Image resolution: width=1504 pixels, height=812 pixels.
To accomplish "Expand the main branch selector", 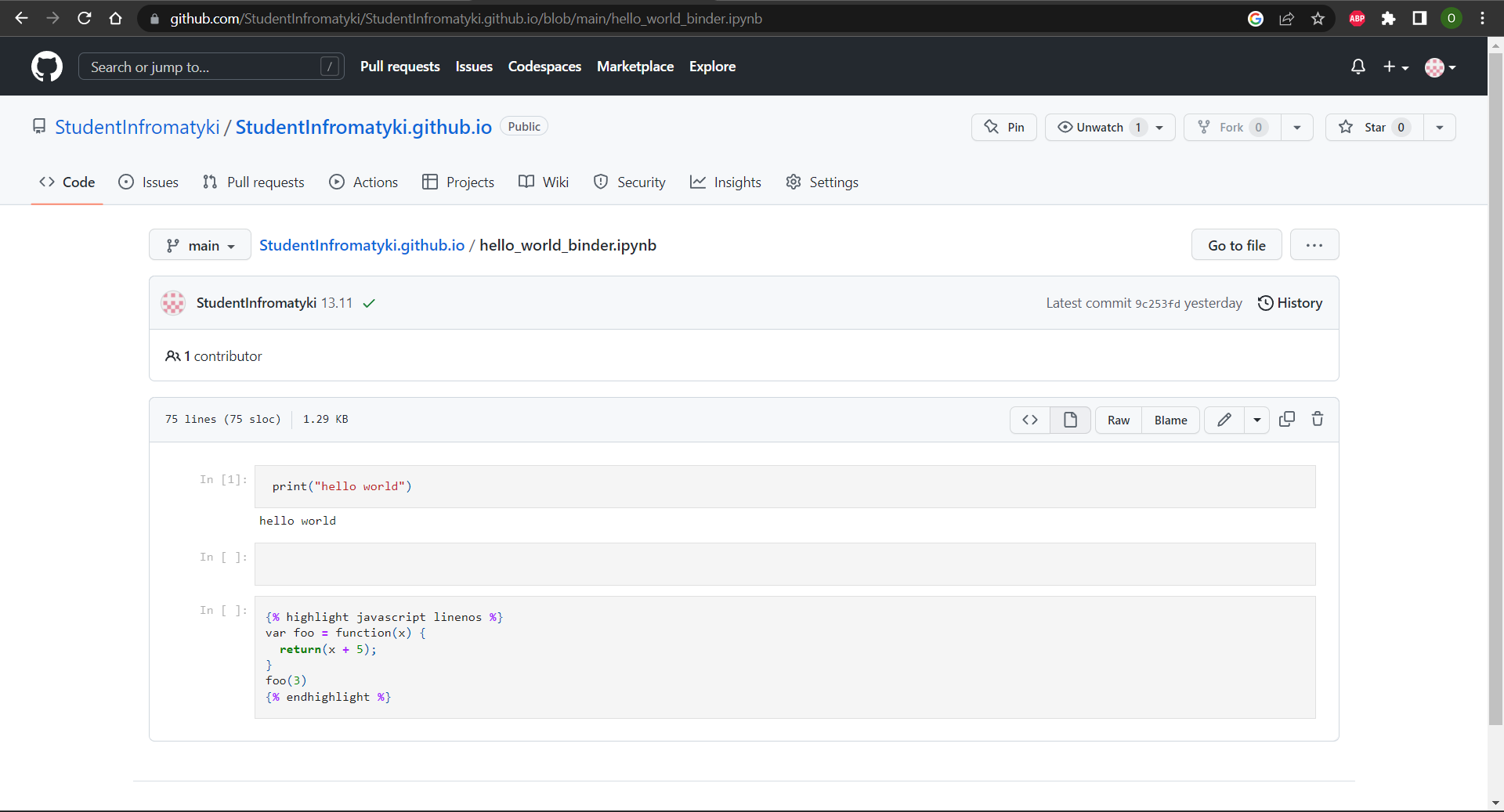I will (x=200, y=246).
